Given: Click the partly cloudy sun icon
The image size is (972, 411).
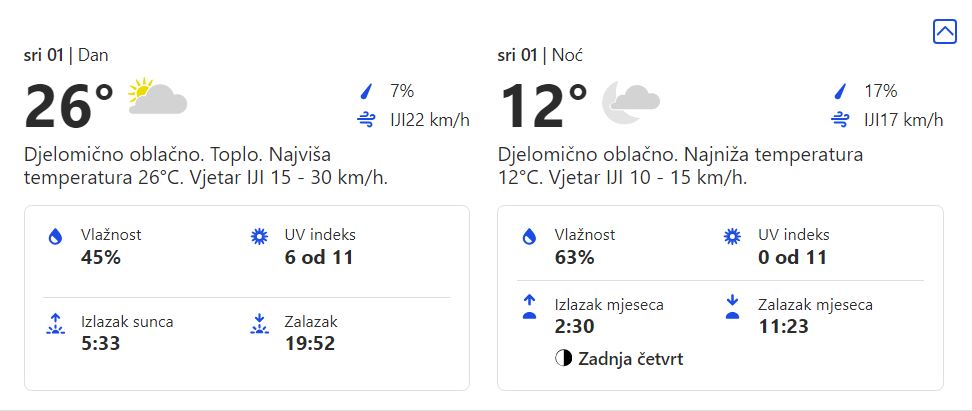Looking at the screenshot, I should pos(157,98).
